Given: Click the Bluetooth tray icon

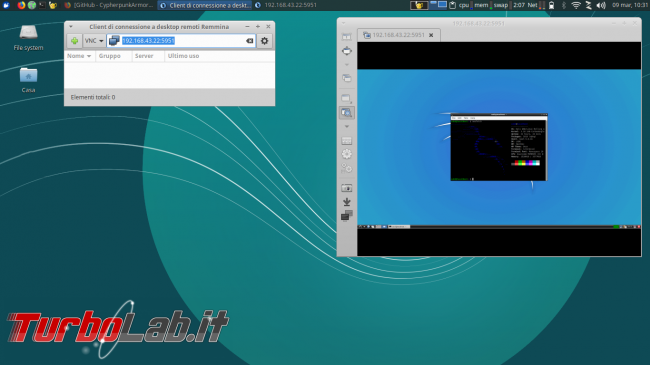Looking at the screenshot, I should point(564,5).
